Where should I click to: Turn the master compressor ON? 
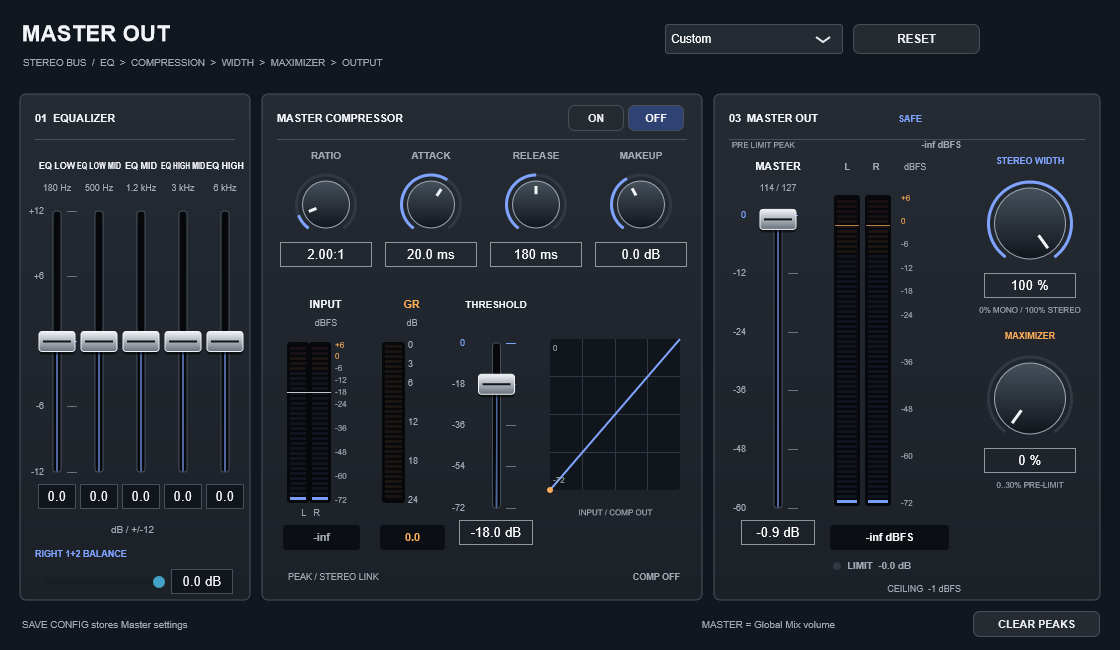click(596, 118)
